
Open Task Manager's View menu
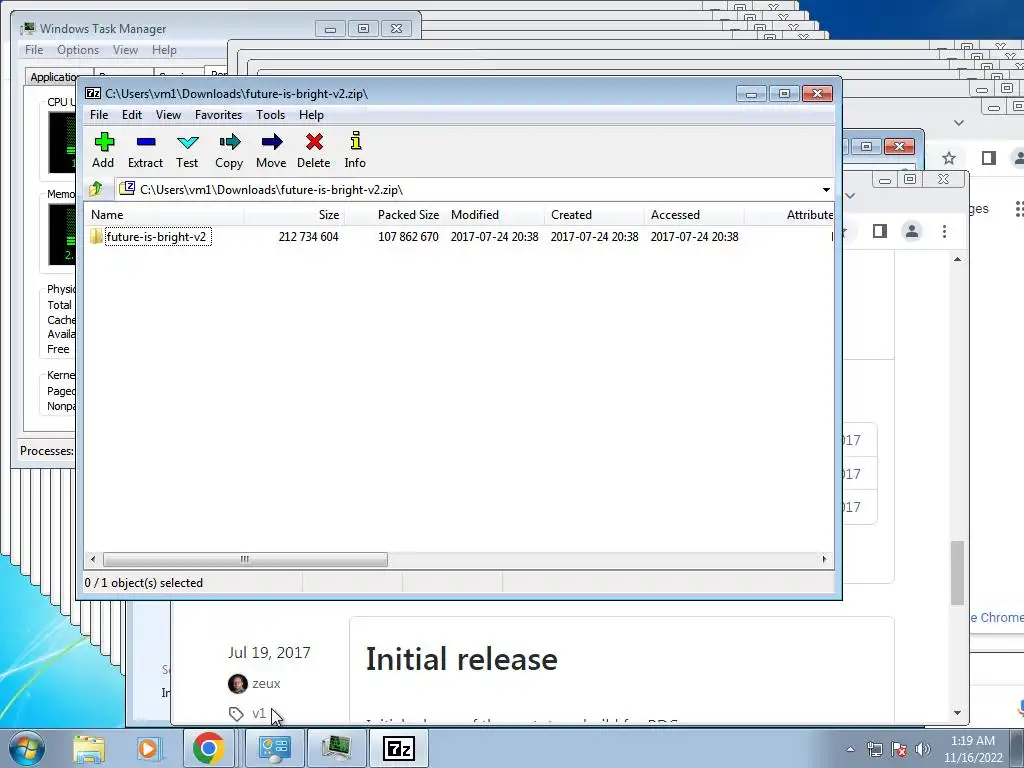click(x=125, y=50)
